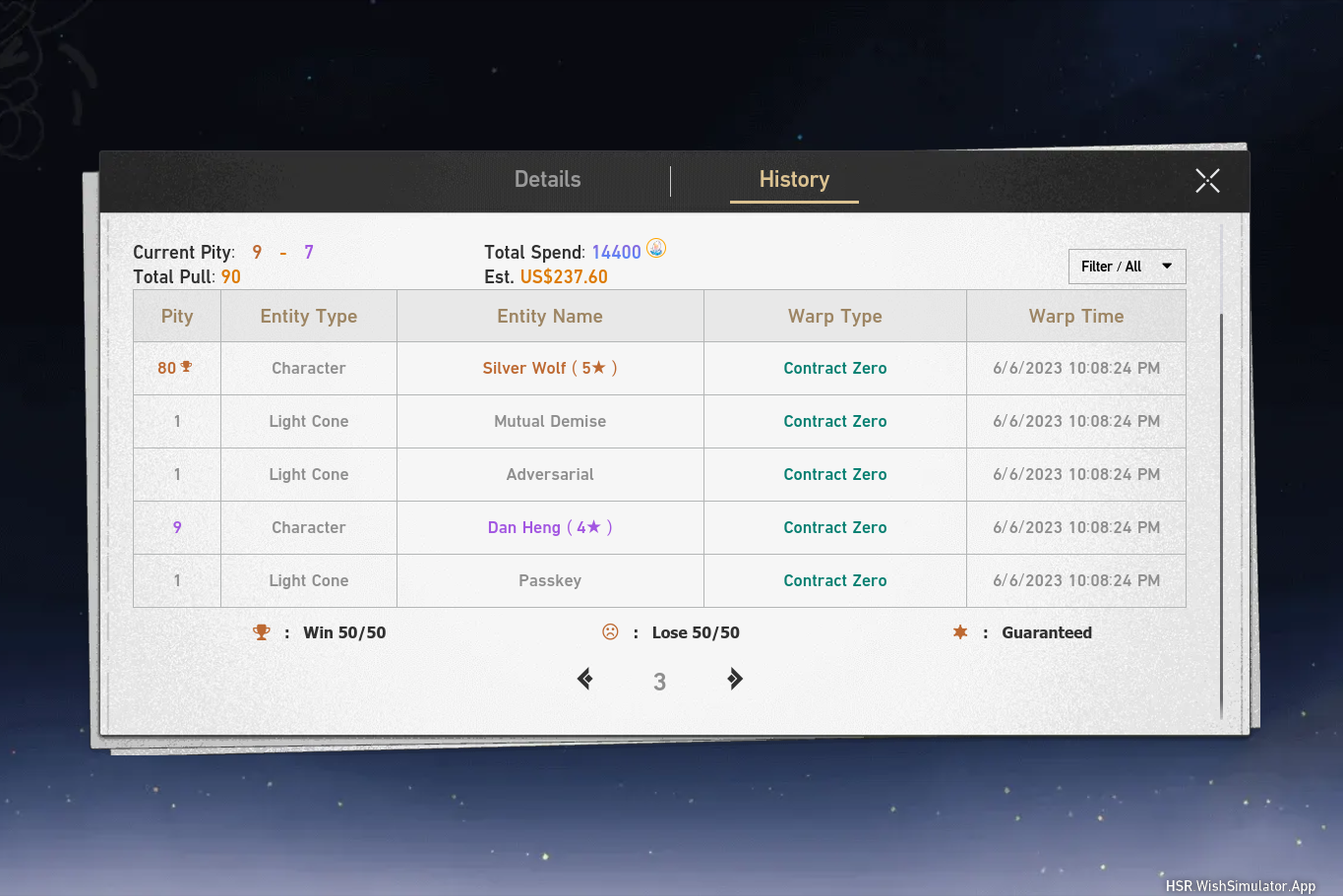
Task: Click the Dan Heng 4-star entry
Action: 549,527
